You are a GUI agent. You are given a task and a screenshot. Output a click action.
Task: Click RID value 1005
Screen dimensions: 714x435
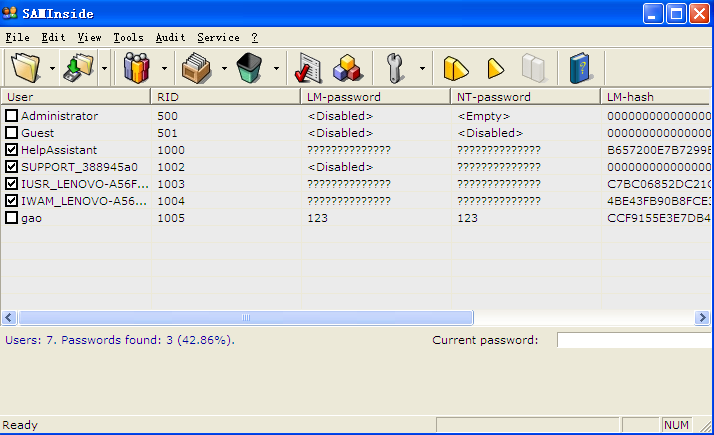pyautogui.click(x=171, y=218)
